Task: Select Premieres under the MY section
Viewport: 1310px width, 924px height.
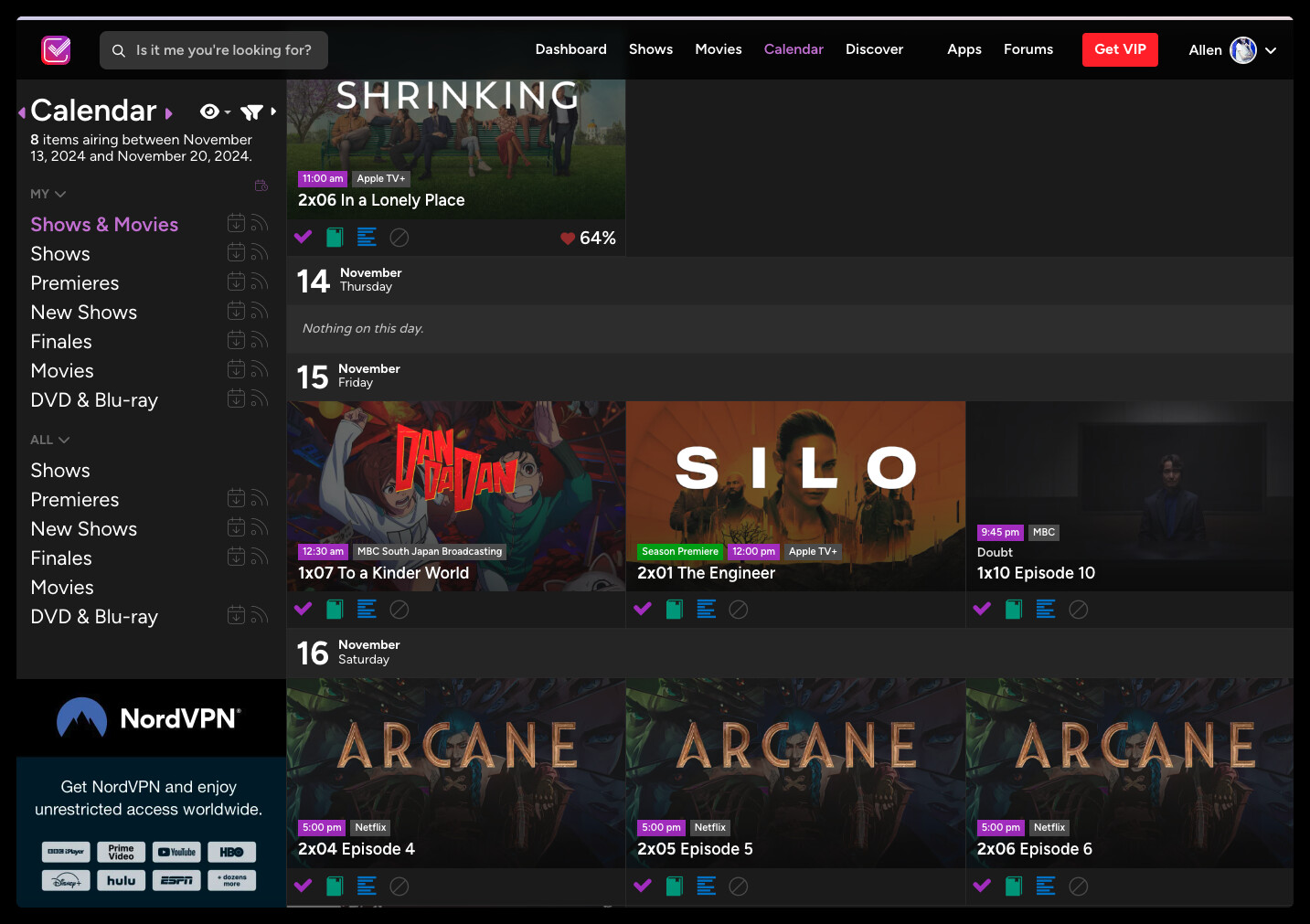Action: [x=75, y=283]
